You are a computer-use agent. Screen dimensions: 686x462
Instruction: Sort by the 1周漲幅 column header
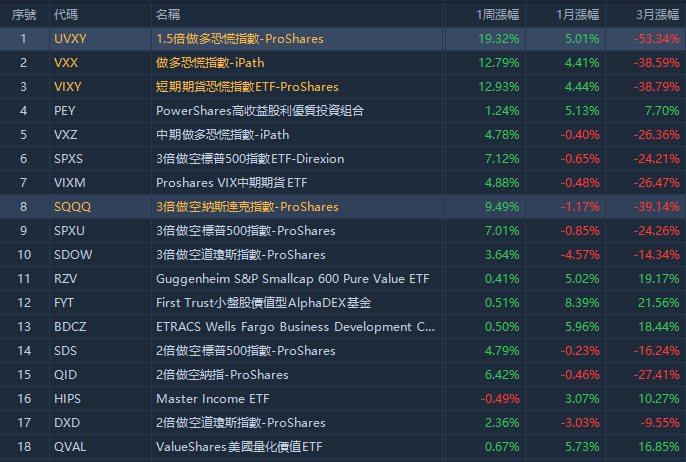click(497, 15)
